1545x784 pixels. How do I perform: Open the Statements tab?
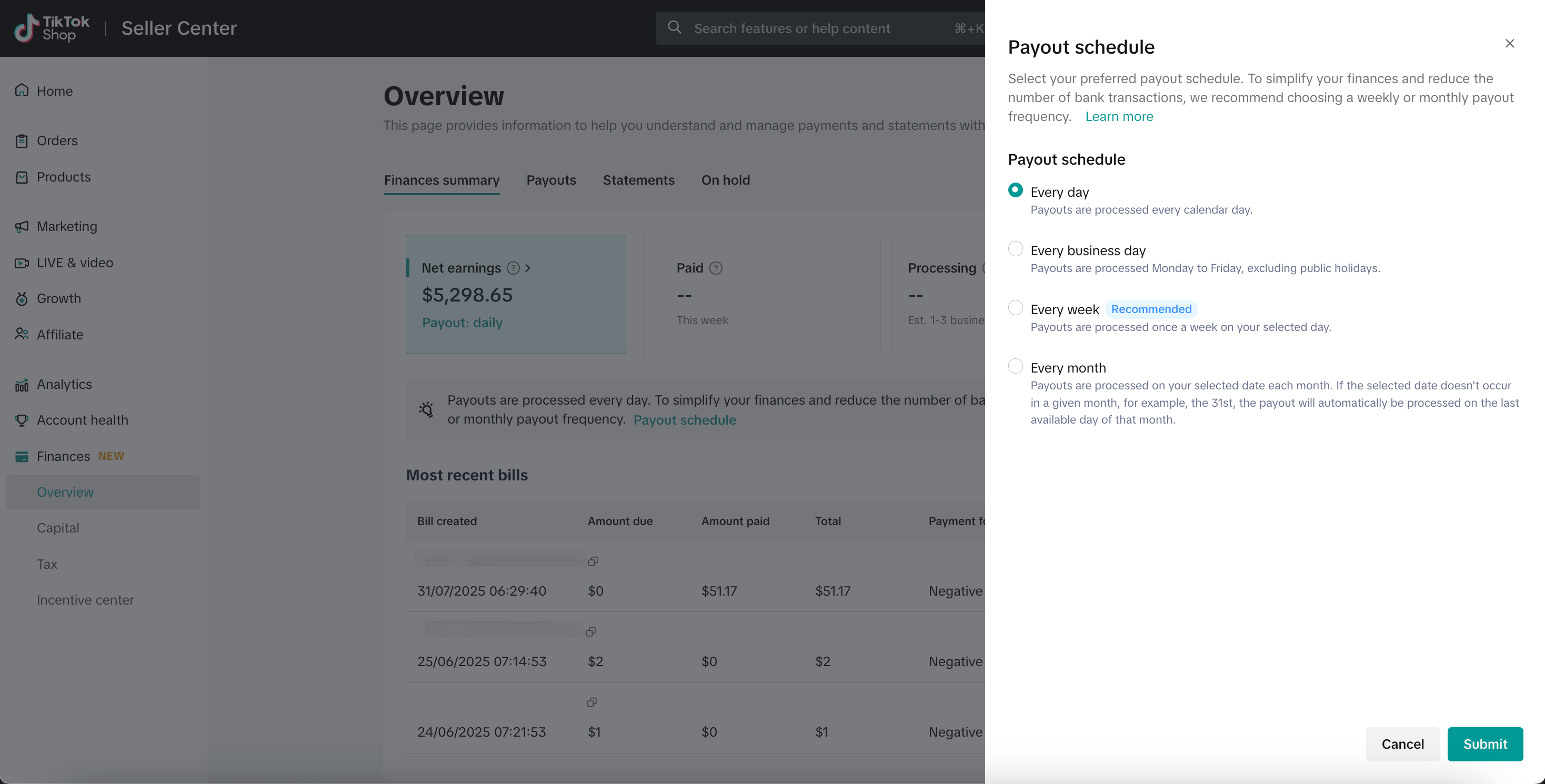pos(638,180)
